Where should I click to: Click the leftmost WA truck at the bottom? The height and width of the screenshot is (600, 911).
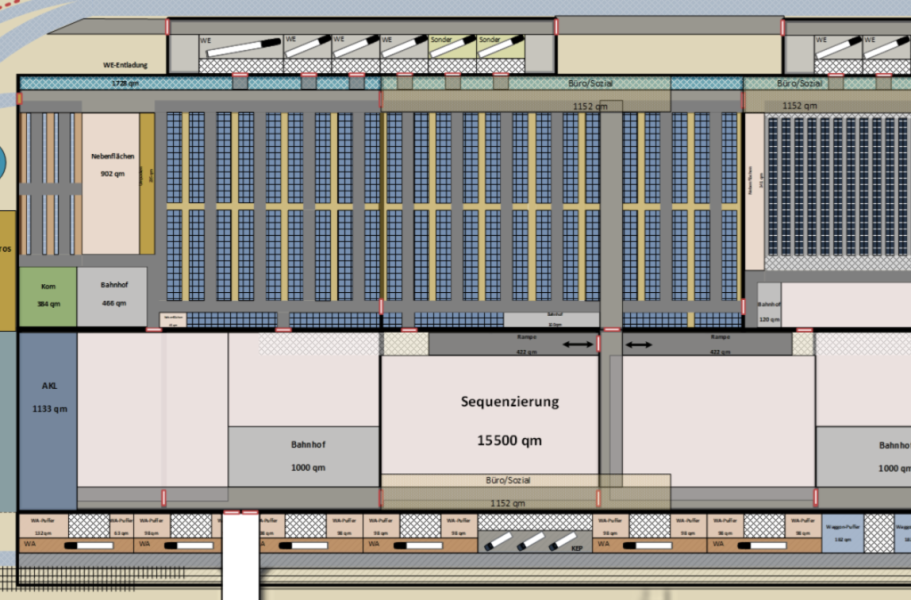(x=88, y=545)
